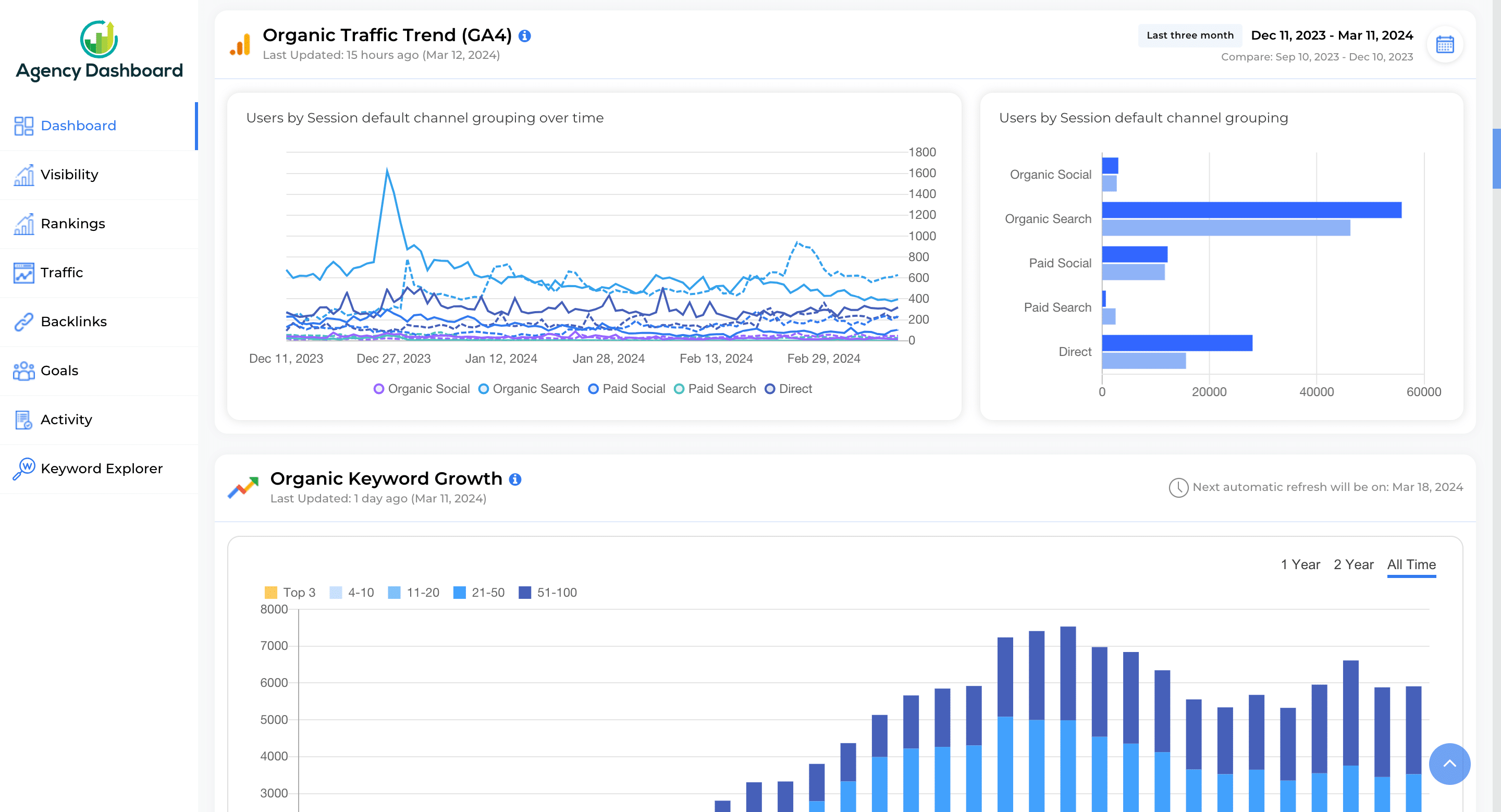Image resolution: width=1501 pixels, height=812 pixels.
Task: Select the 1 Year range tab
Action: 1300,564
